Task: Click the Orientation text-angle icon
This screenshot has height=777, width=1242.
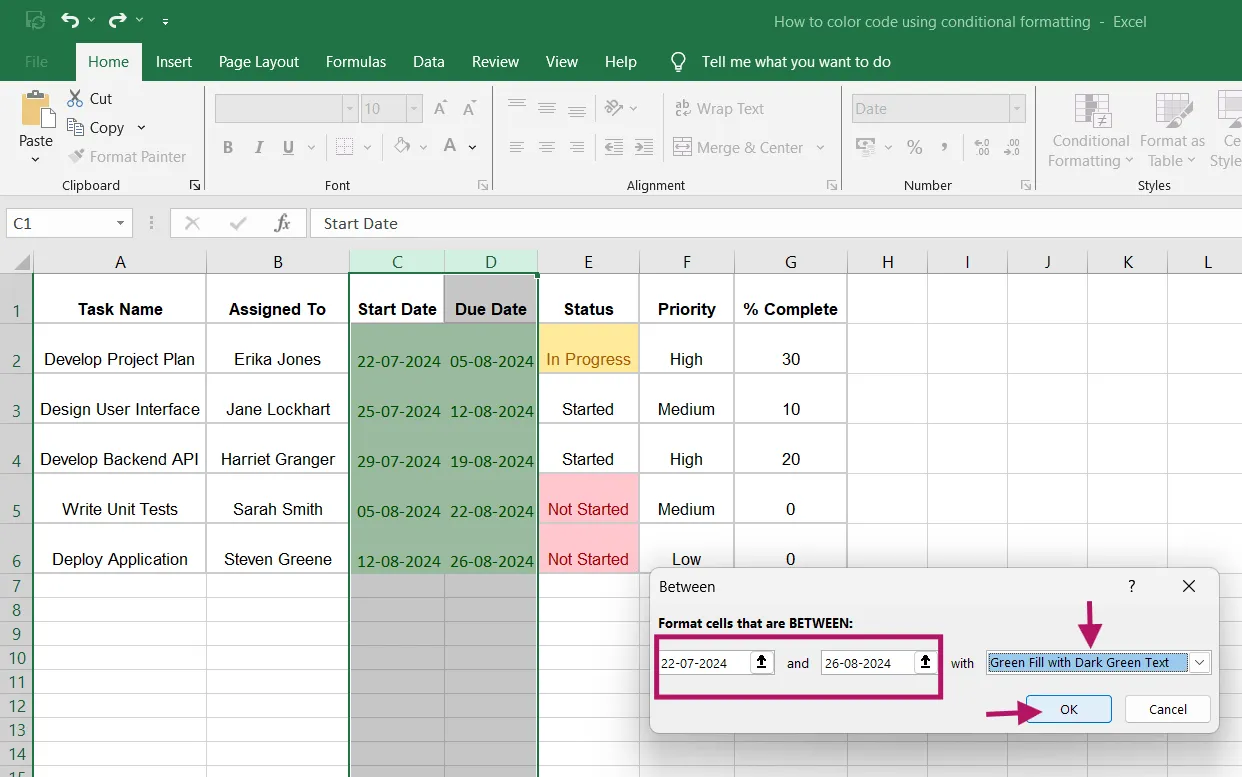Action: 615,107
